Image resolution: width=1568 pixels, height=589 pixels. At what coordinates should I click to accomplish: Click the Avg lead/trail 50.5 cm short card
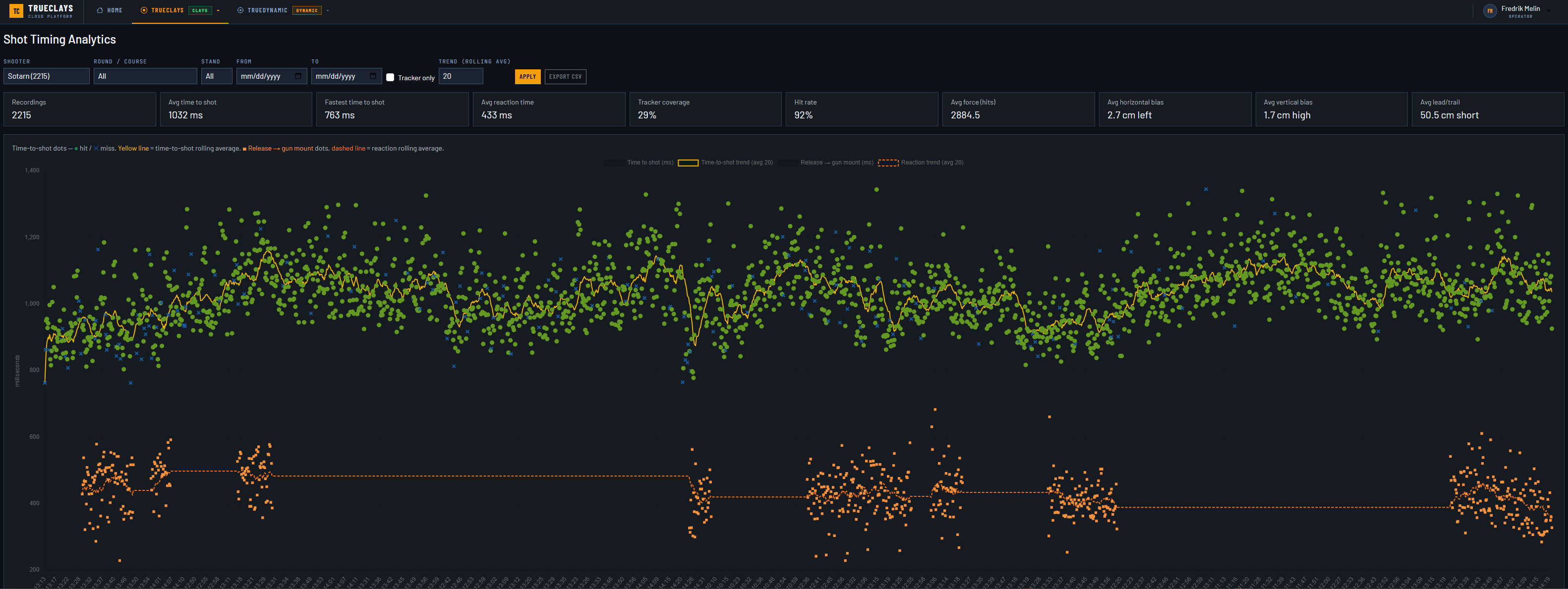click(1488, 109)
